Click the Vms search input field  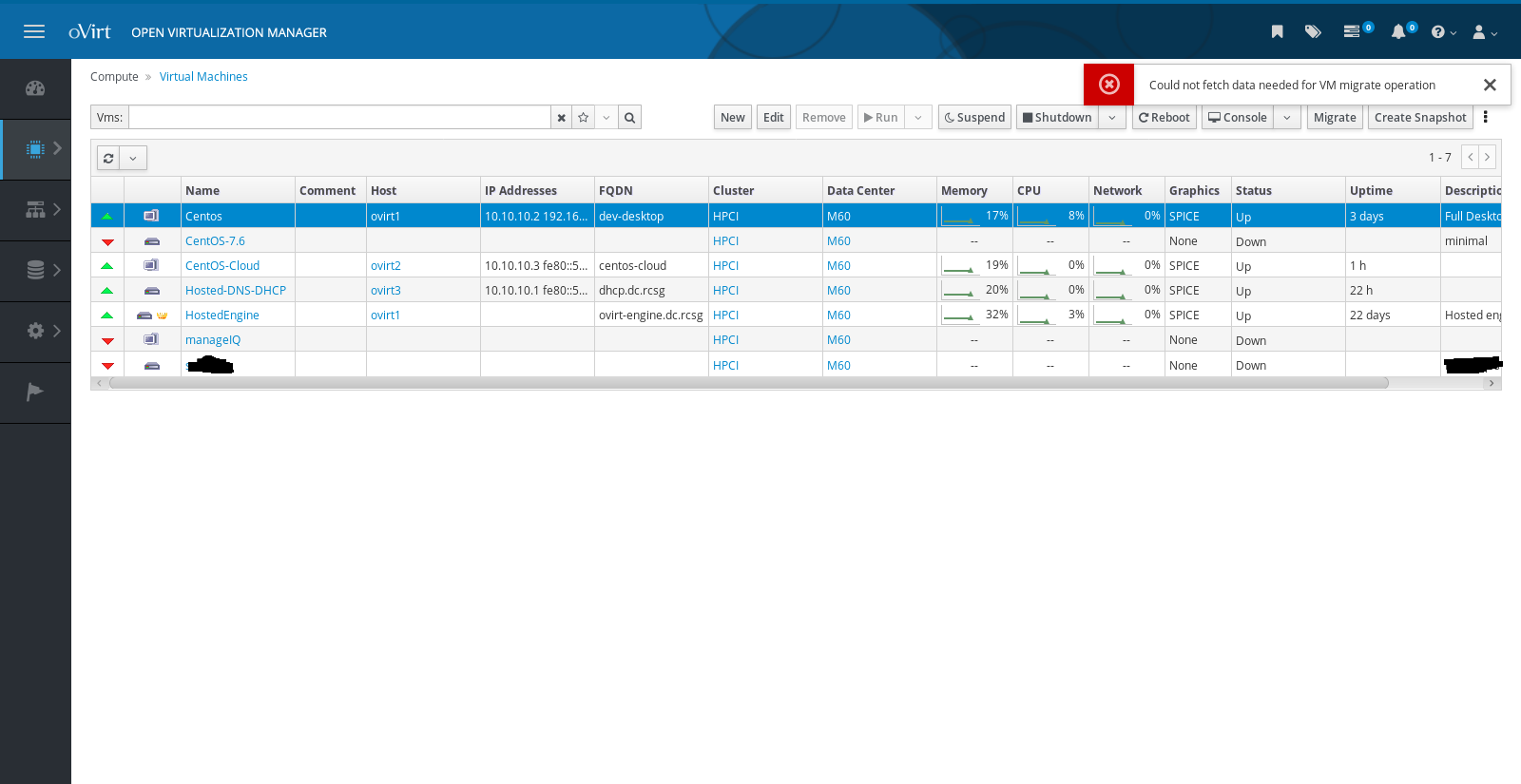coord(339,118)
